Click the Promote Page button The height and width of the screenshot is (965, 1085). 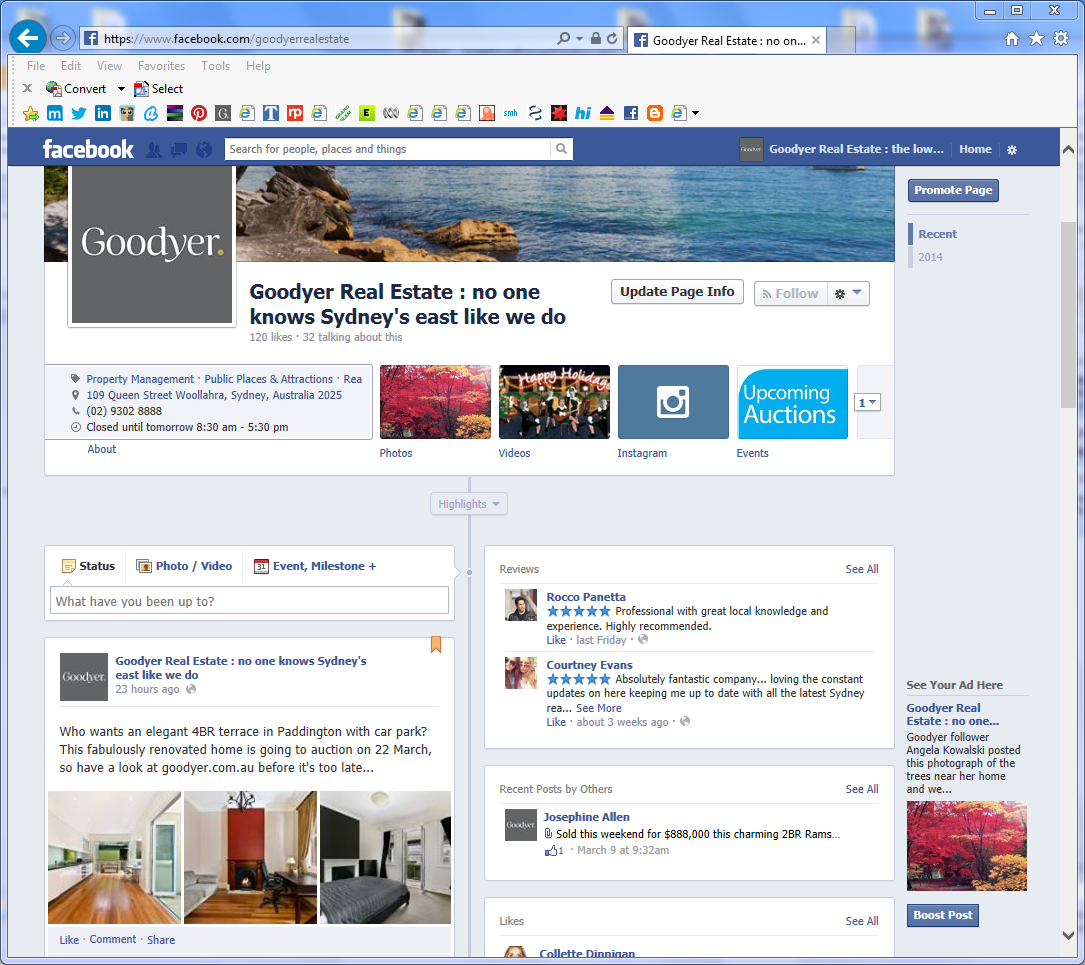click(952, 190)
